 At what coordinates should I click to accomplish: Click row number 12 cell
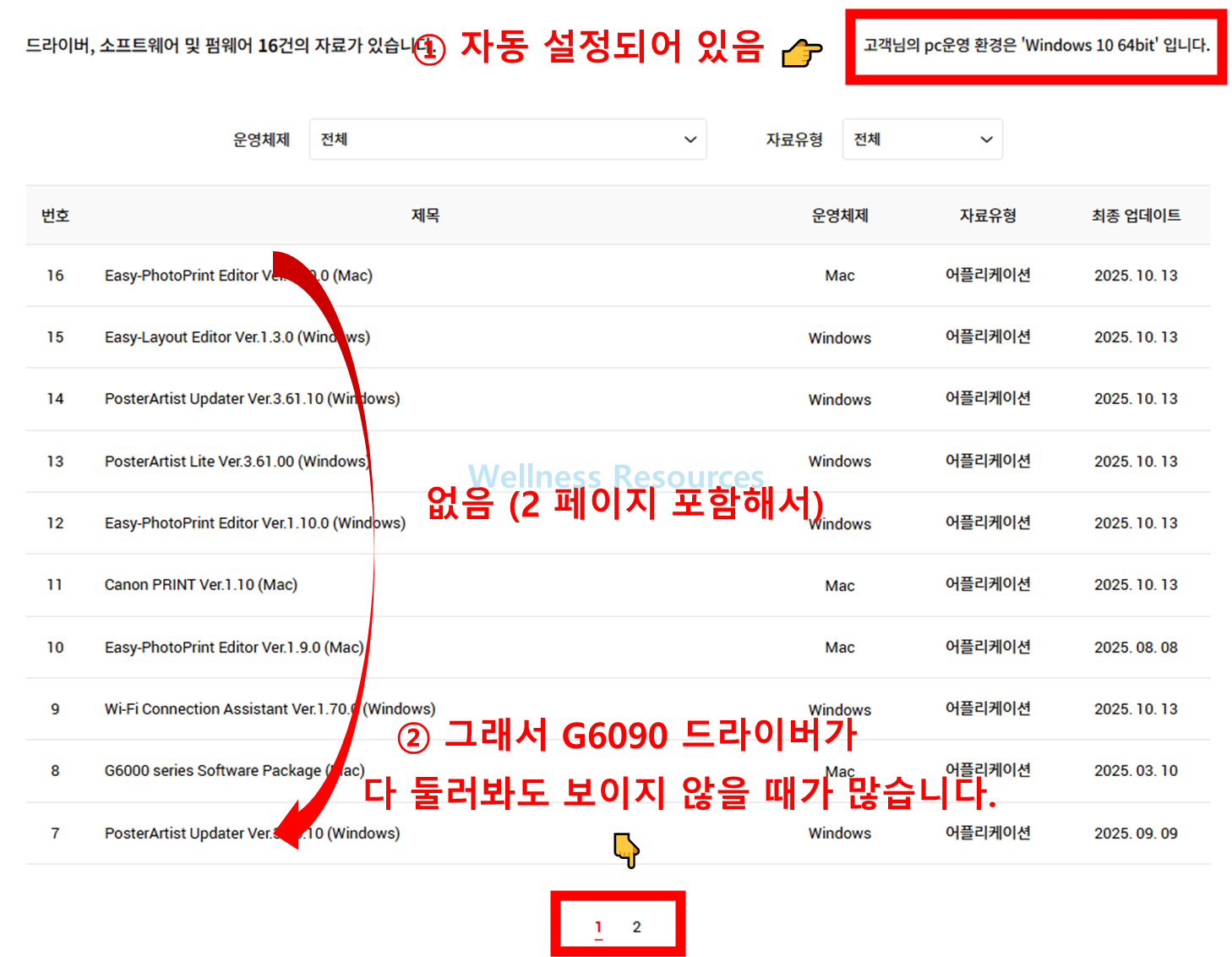tap(55, 522)
